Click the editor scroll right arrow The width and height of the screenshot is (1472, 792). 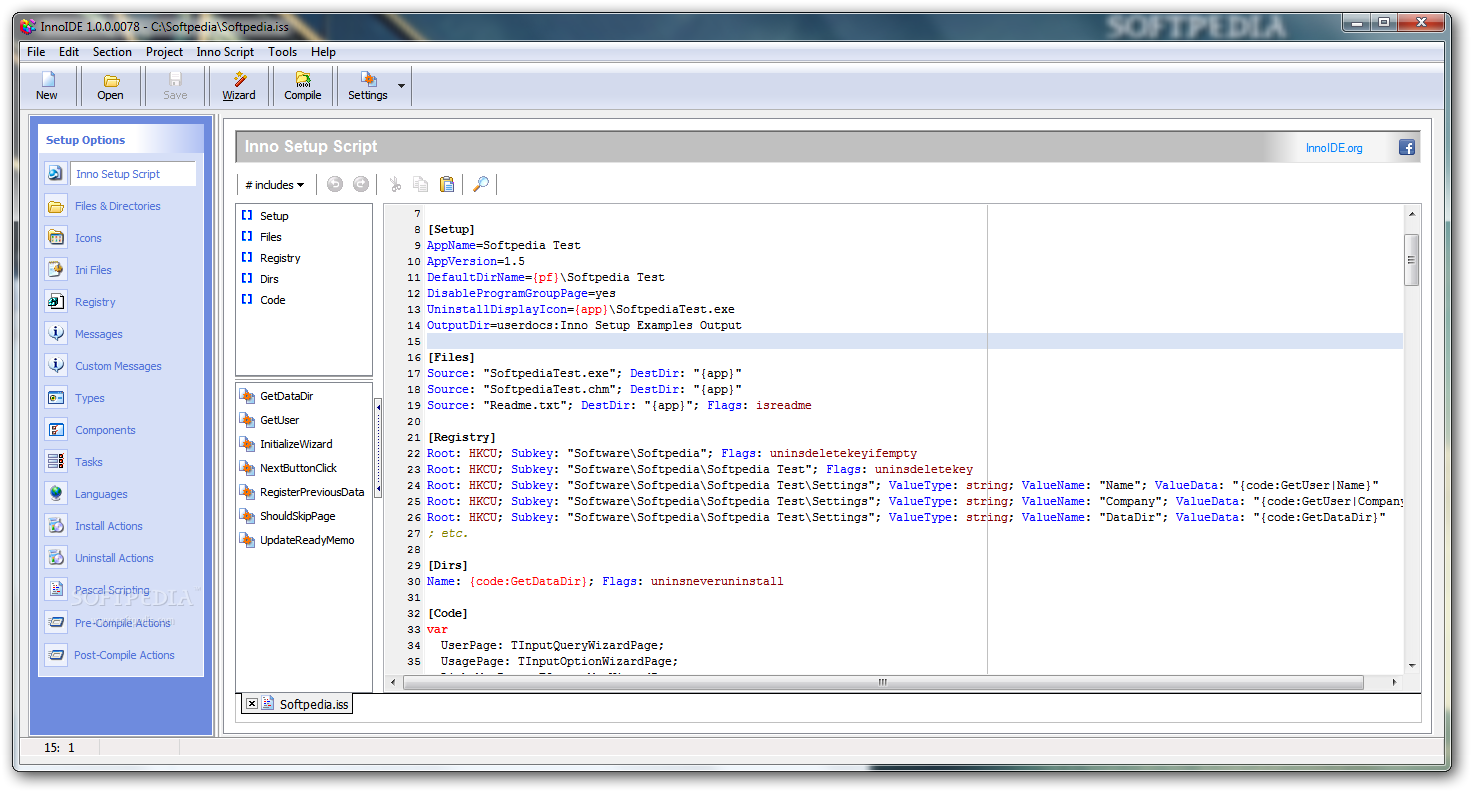(1395, 682)
